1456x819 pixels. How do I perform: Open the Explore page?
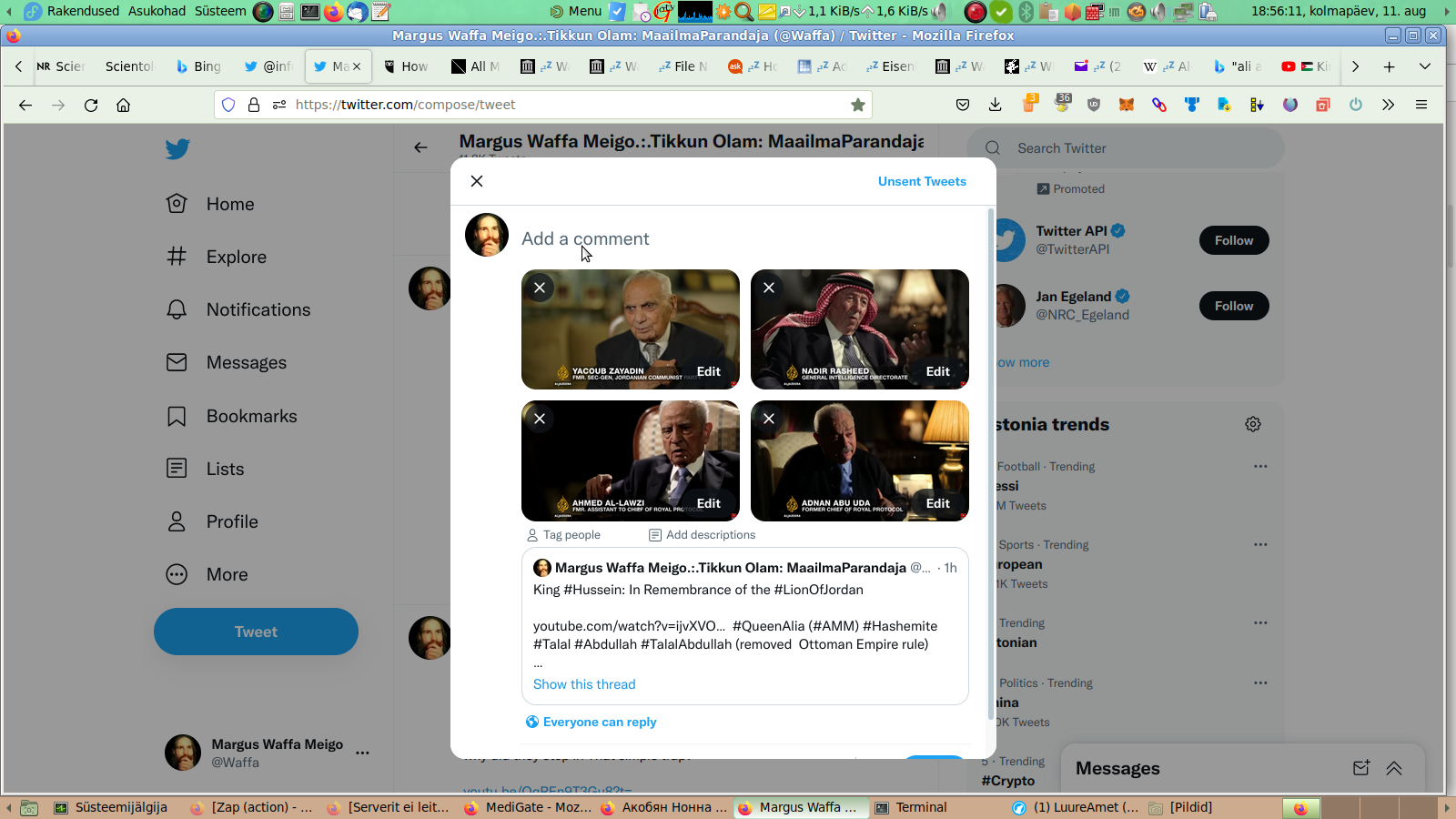click(217, 257)
